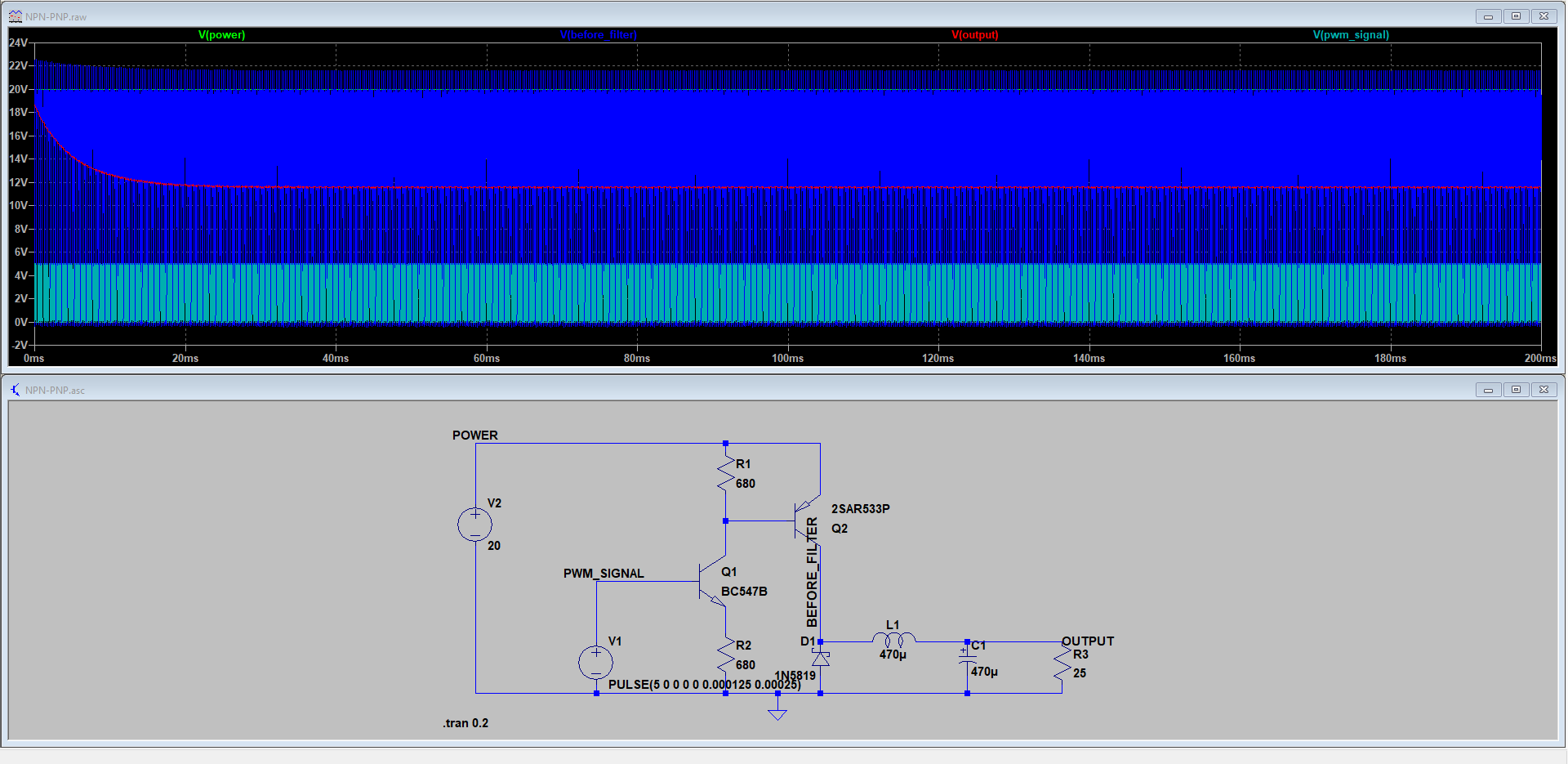Click the ground symbol in schematic

click(x=777, y=713)
